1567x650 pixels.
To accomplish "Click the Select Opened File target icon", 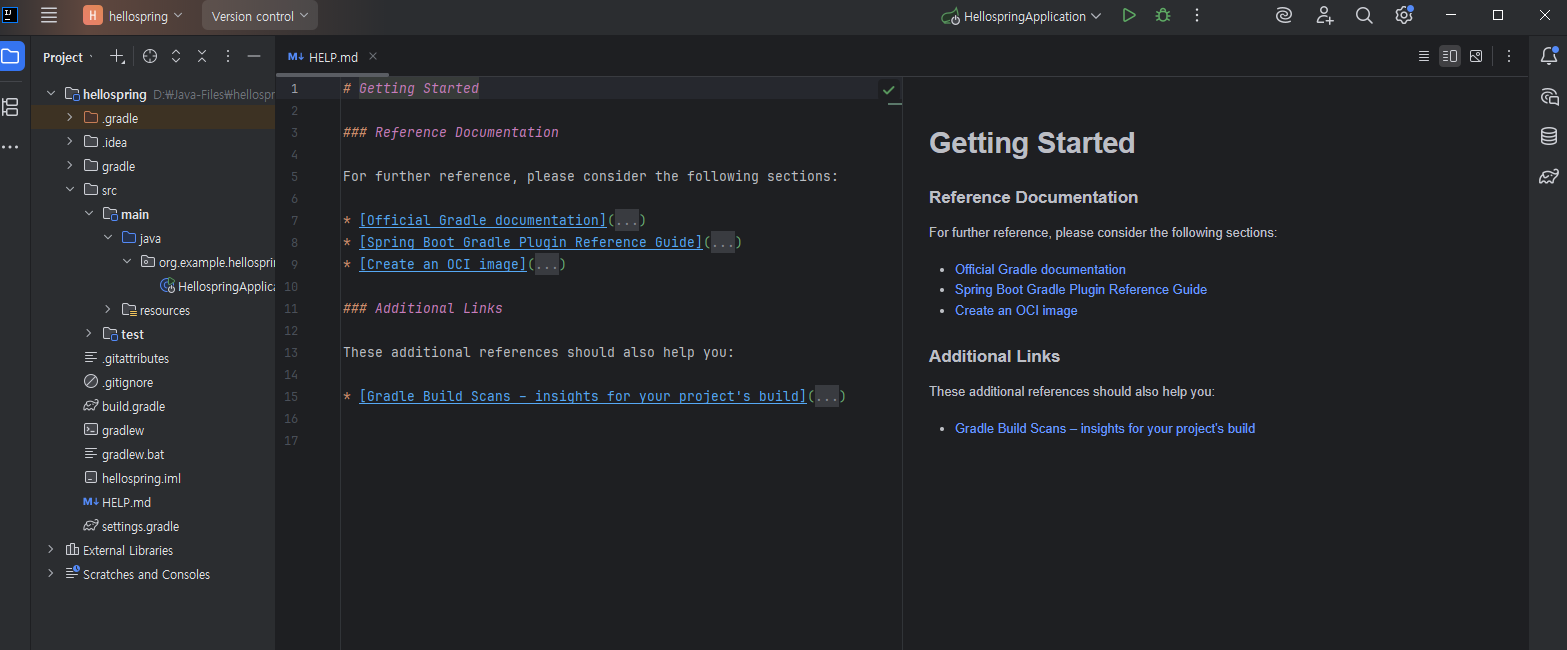I will [150, 57].
